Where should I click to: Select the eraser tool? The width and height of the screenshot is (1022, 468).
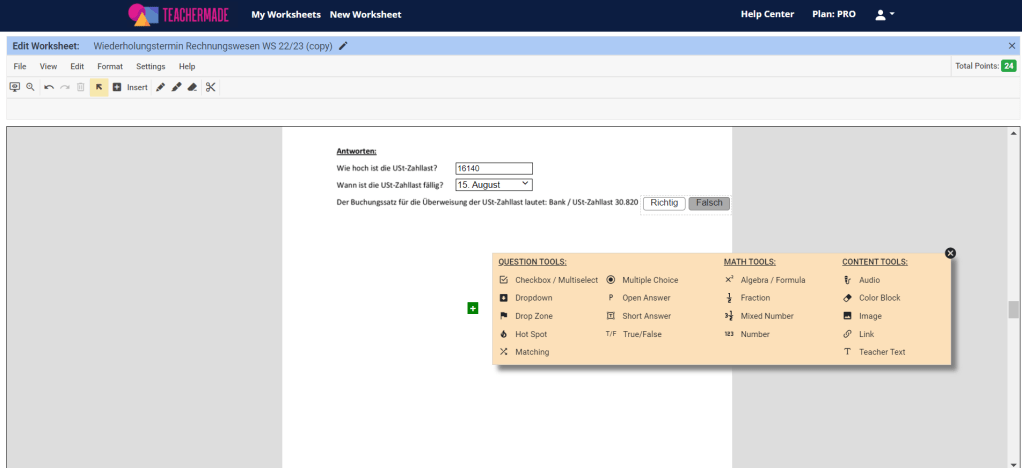[x=192, y=87]
